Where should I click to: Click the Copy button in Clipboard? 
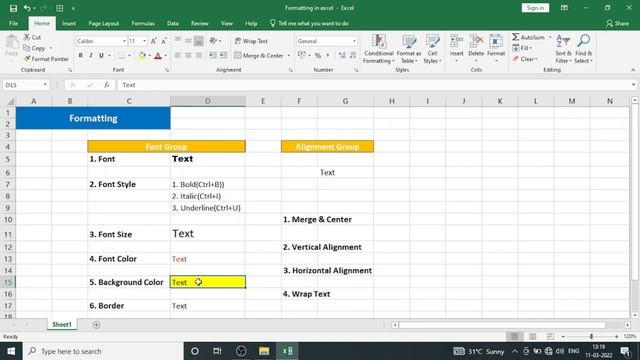(34, 48)
